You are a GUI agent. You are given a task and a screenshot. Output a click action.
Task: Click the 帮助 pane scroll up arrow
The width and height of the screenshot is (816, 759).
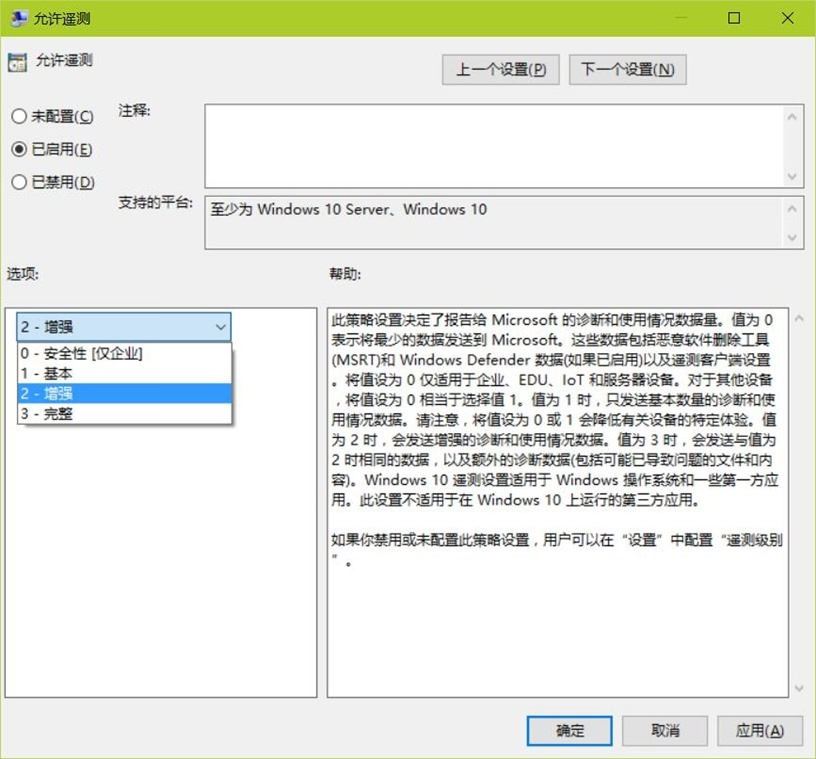click(799, 319)
